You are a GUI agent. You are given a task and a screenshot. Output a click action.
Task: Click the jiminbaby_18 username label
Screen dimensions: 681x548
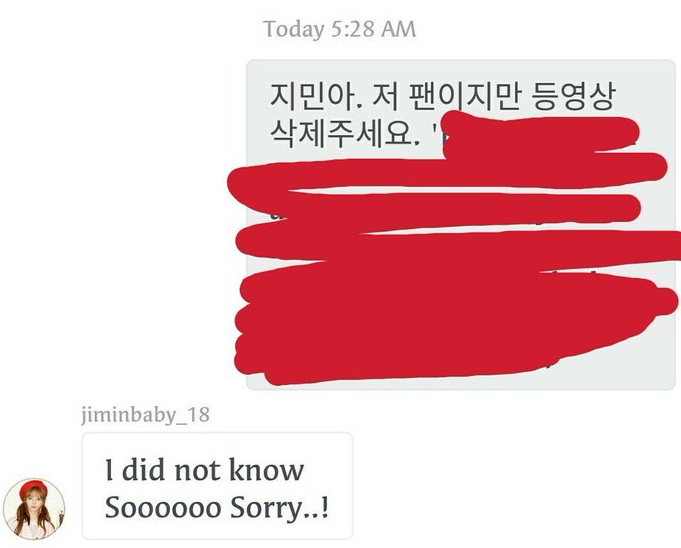(x=145, y=415)
